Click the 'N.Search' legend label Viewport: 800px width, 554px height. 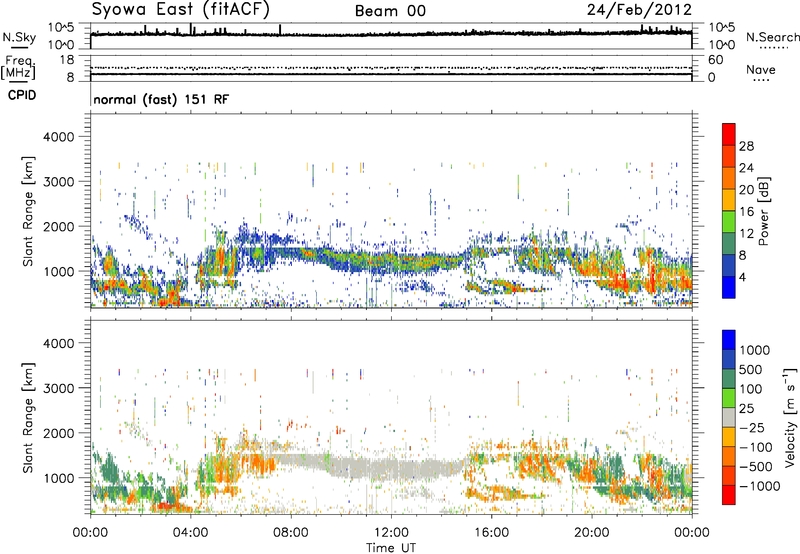(773, 37)
